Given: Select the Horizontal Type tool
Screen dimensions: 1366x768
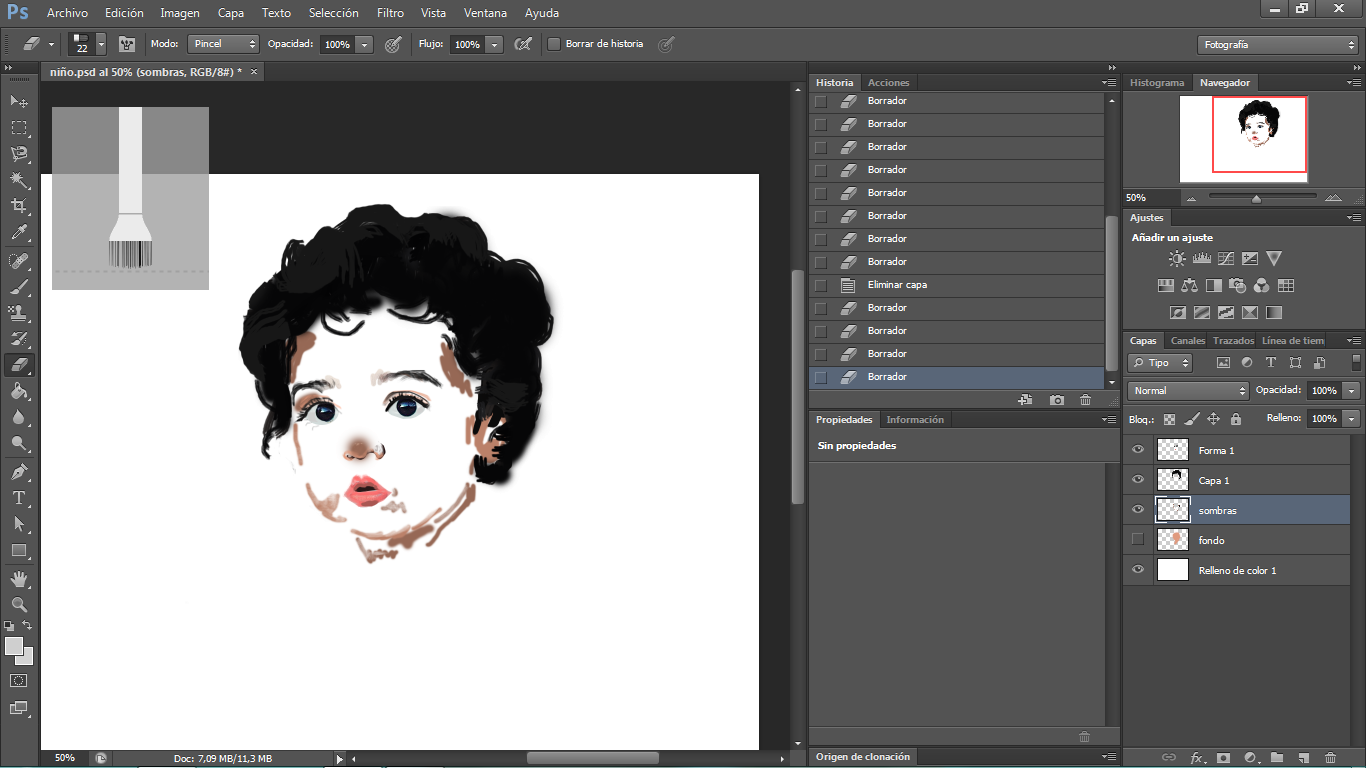Looking at the screenshot, I should click(19, 498).
